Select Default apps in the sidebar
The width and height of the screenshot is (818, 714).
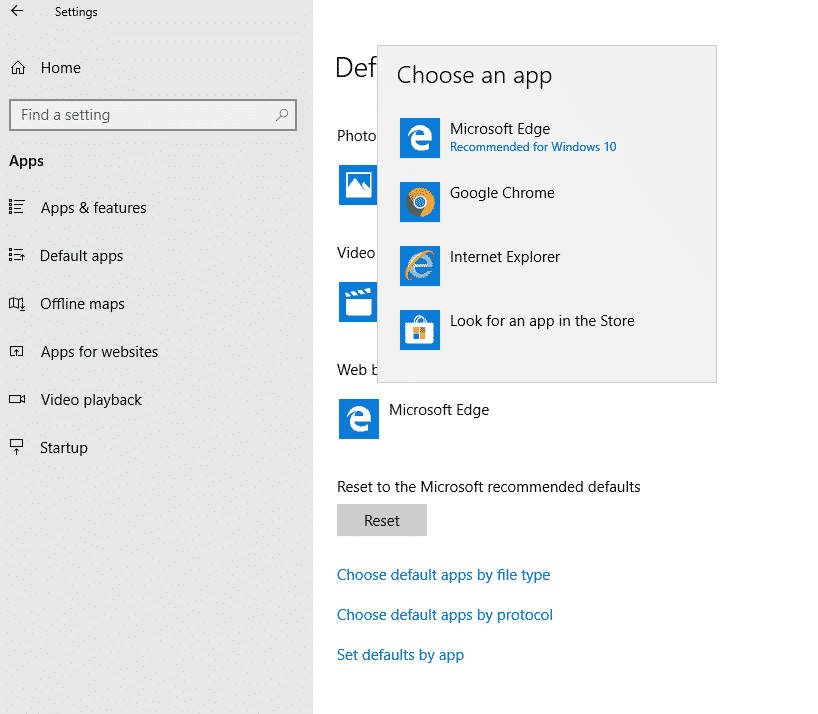click(81, 256)
